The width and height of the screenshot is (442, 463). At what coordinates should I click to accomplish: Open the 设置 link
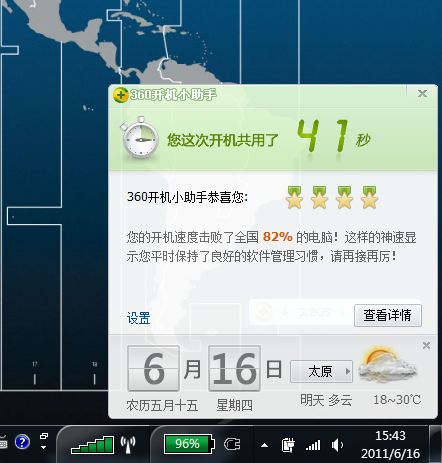tap(138, 318)
